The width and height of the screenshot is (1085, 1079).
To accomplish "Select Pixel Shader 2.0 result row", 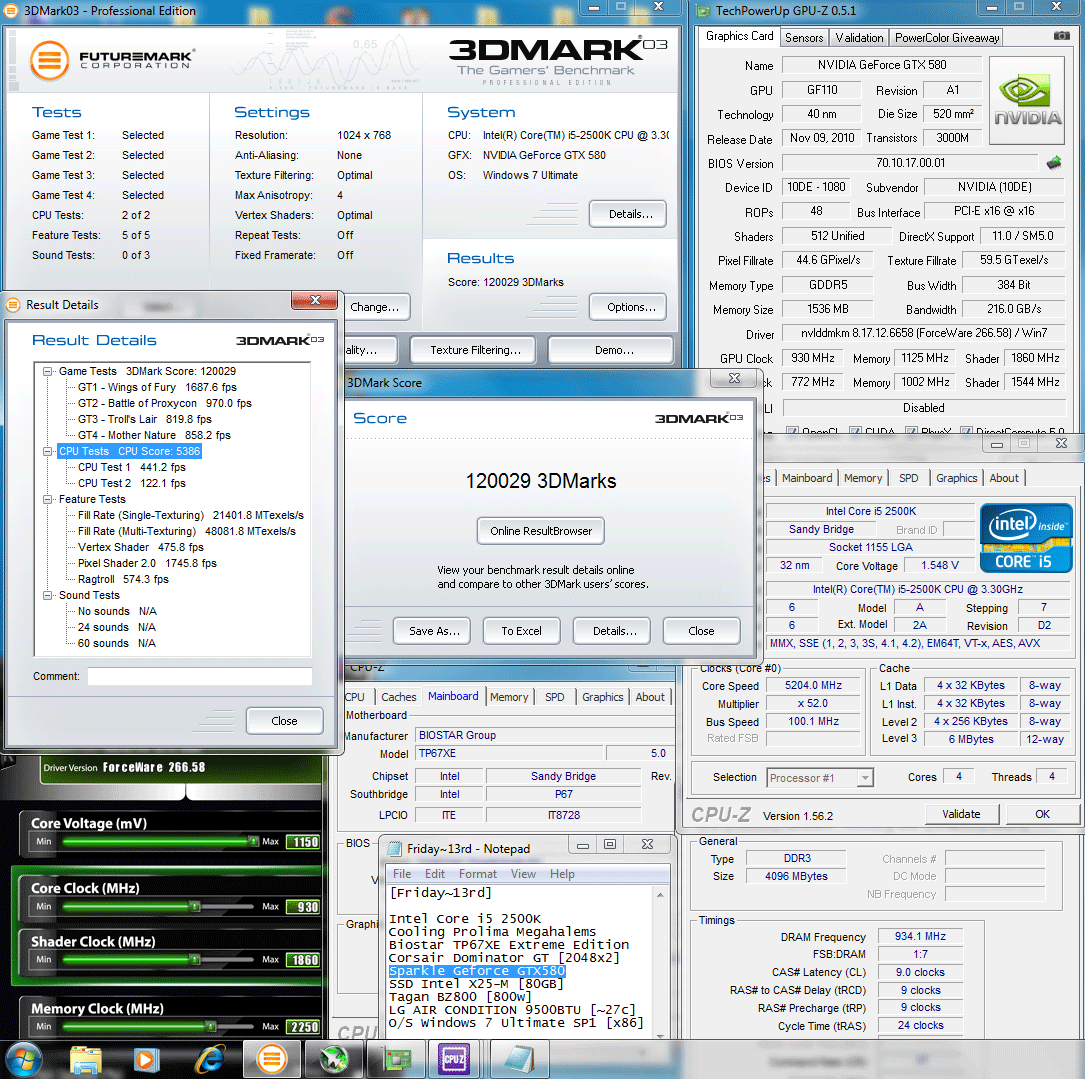I will pos(147,563).
